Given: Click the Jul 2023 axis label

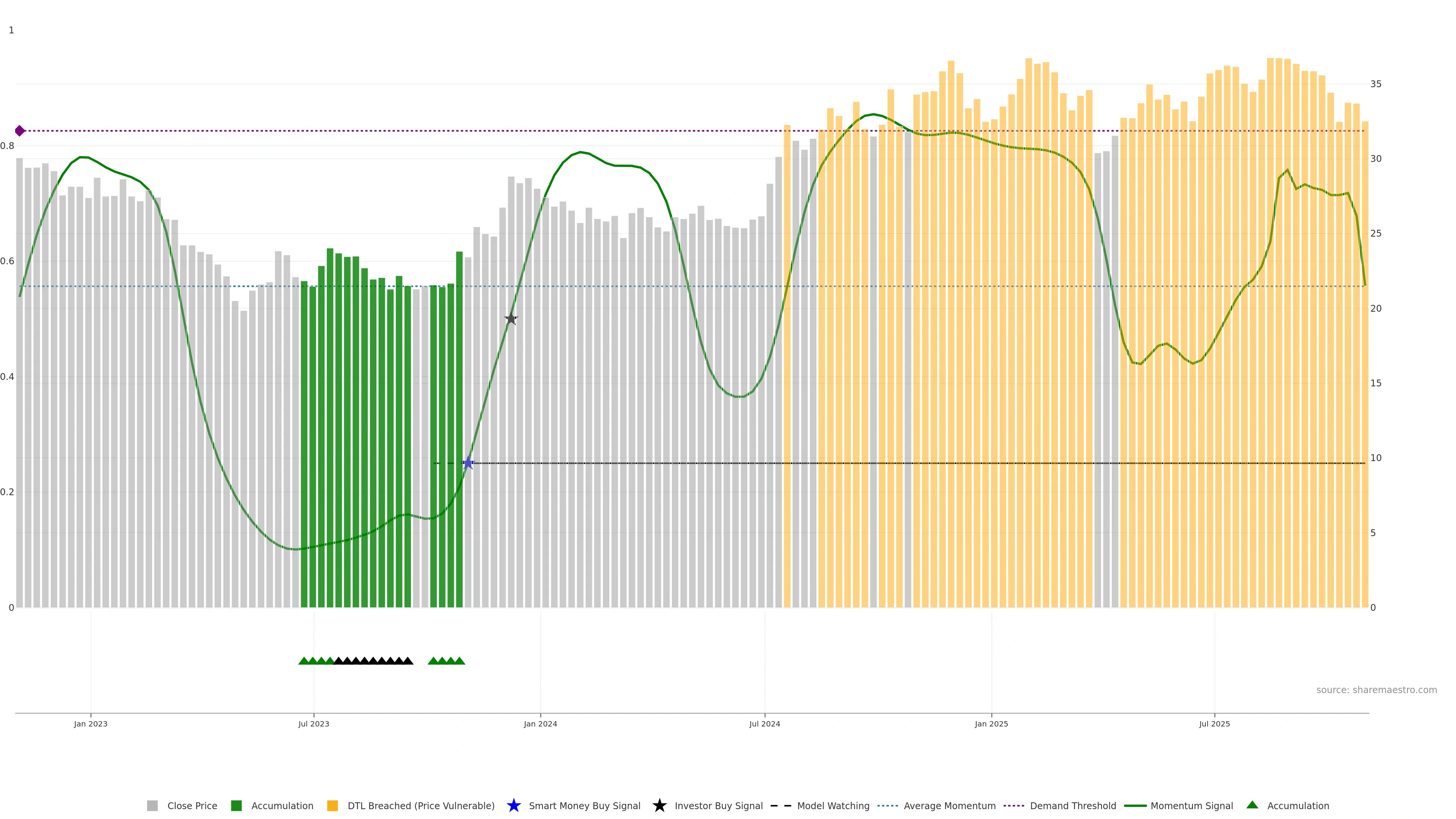Looking at the screenshot, I should (314, 723).
